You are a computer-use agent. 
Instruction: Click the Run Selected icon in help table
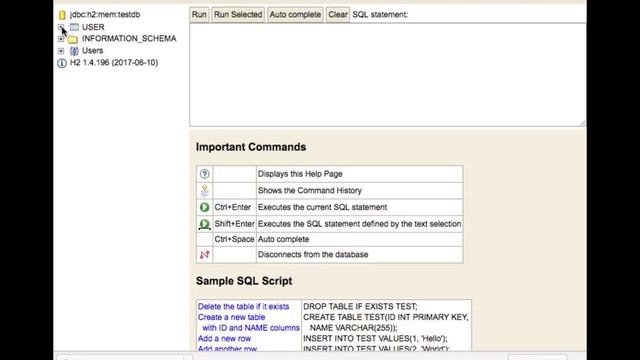click(x=204, y=224)
